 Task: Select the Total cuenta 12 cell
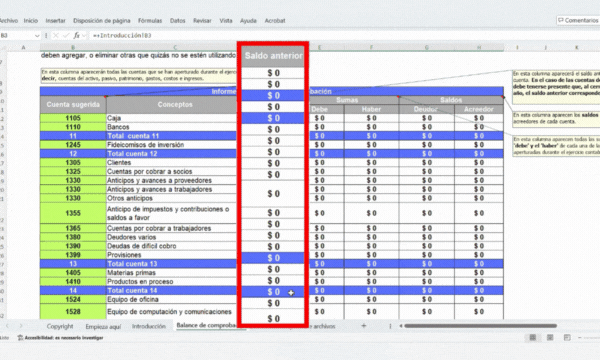pos(172,153)
